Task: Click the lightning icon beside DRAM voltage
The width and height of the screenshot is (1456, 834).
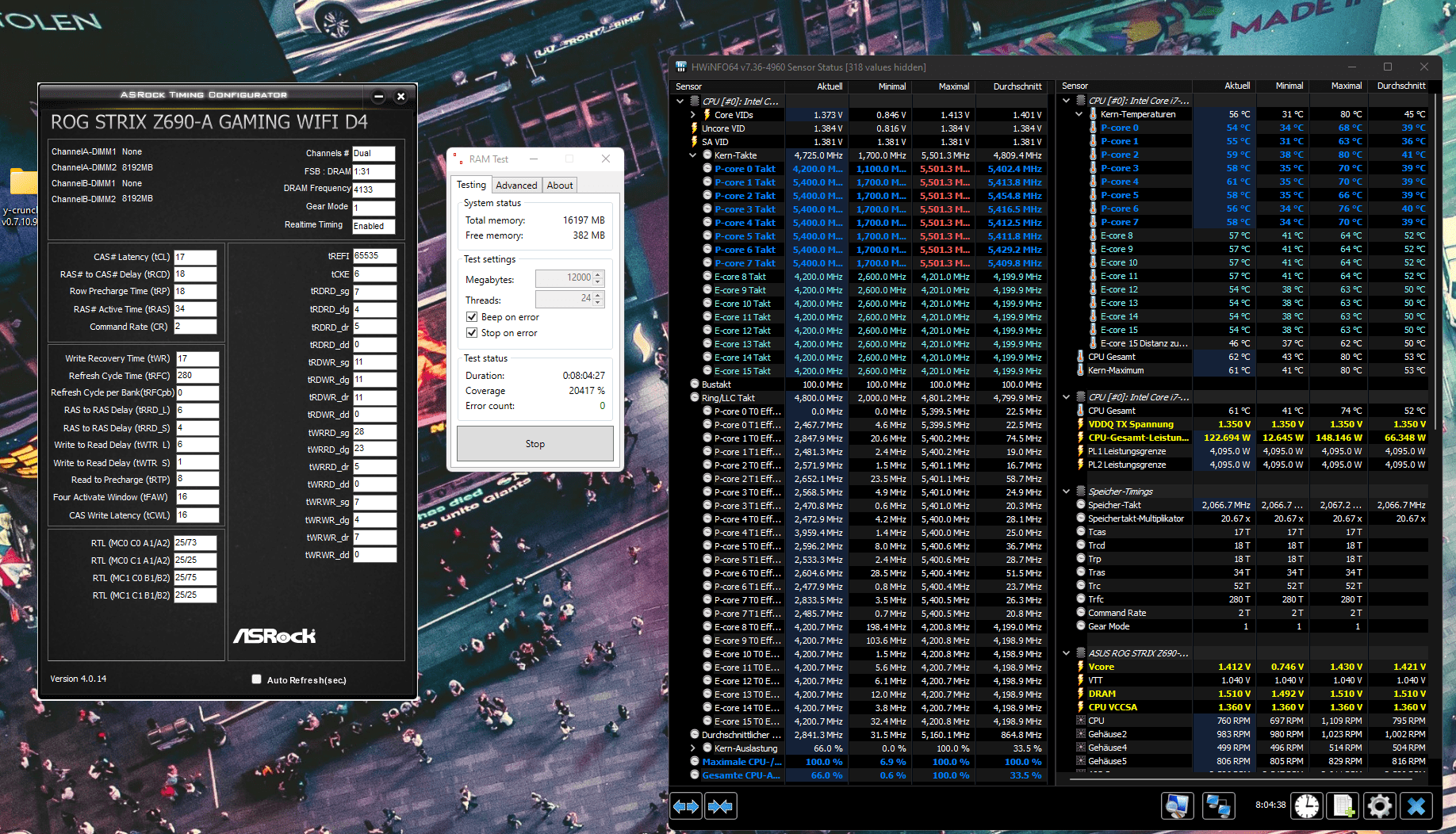Action: pos(1080,694)
